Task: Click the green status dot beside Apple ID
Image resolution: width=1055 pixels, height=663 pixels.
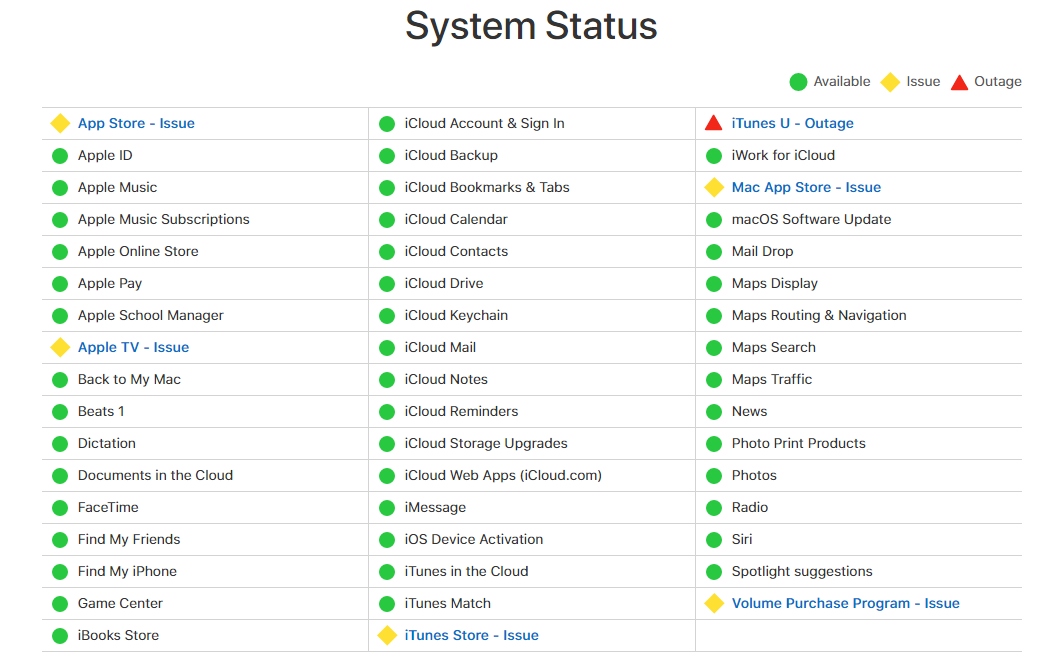Action: point(60,156)
